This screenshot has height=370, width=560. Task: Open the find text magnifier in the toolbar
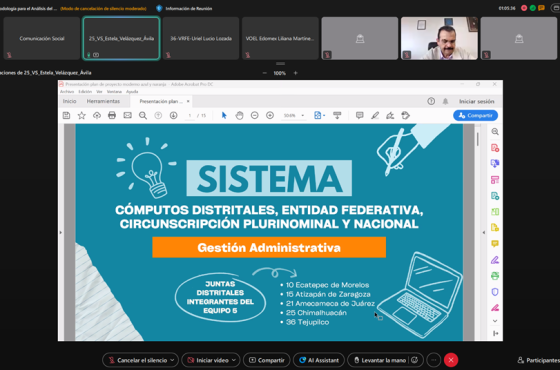(143, 115)
